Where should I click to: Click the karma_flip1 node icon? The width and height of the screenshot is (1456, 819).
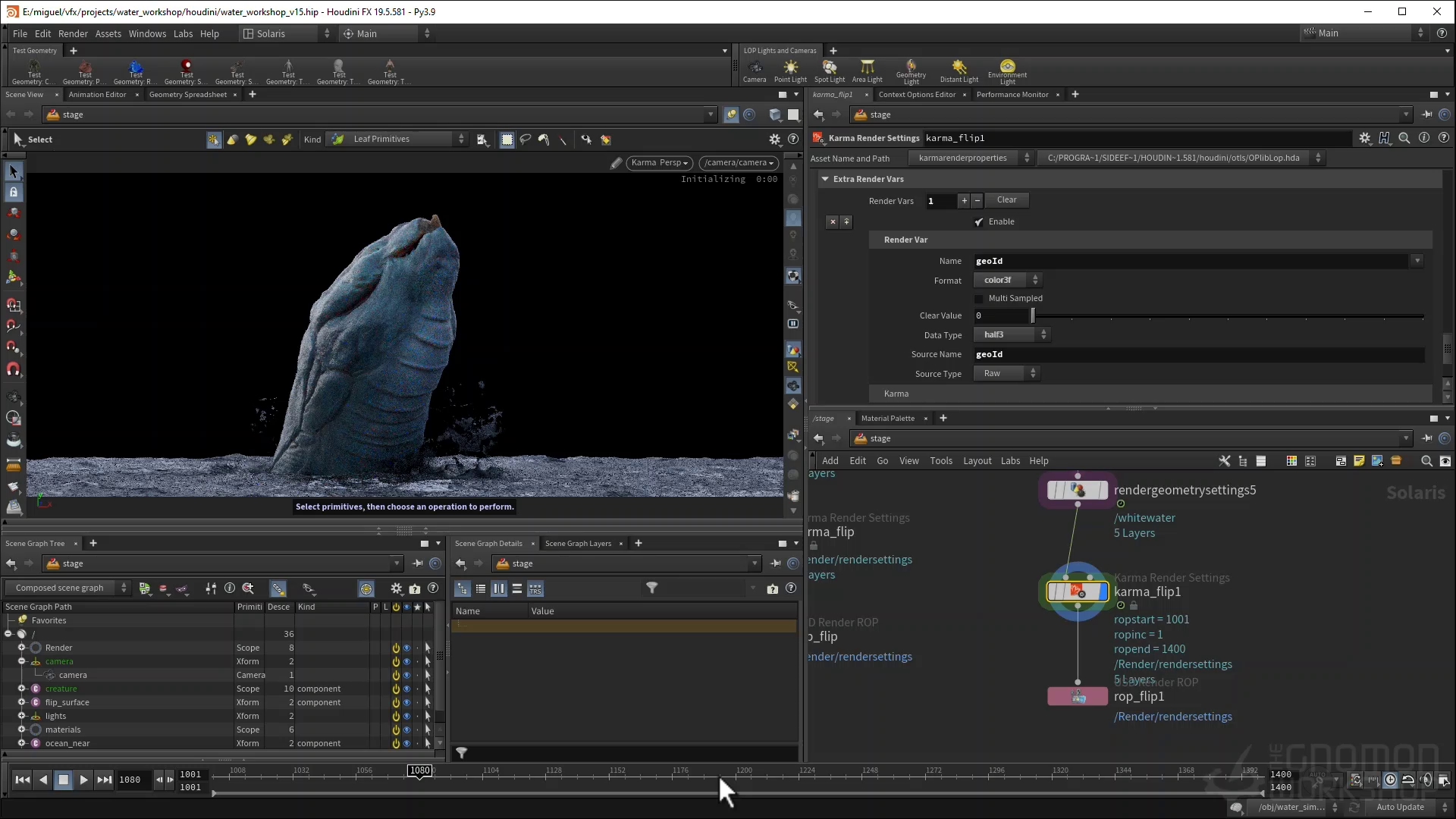point(1077,591)
